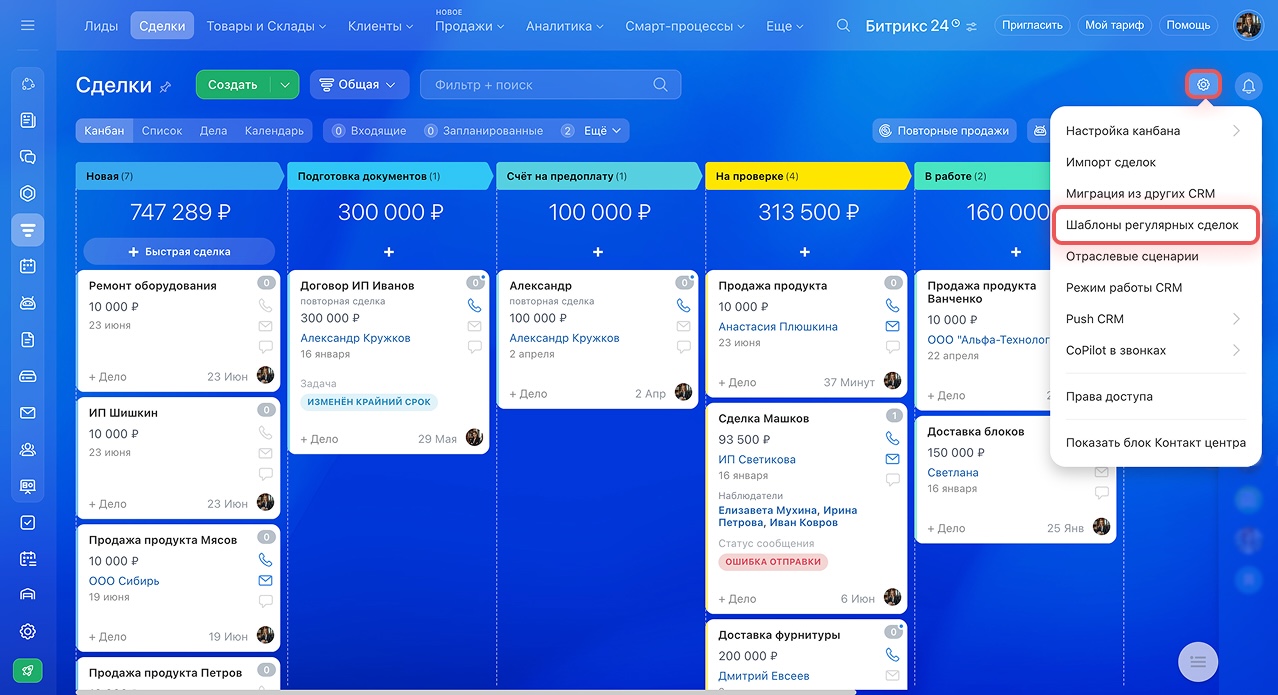Expand the Клиенты top menu
Viewport: 1278px width, 695px height.
pyautogui.click(x=381, y=26)
